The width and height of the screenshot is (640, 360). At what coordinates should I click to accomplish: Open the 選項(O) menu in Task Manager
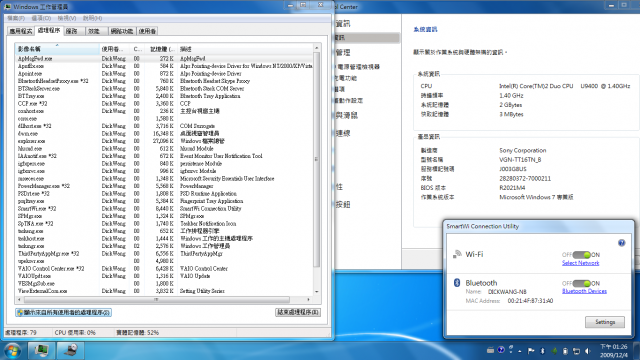tap(41, 18)
